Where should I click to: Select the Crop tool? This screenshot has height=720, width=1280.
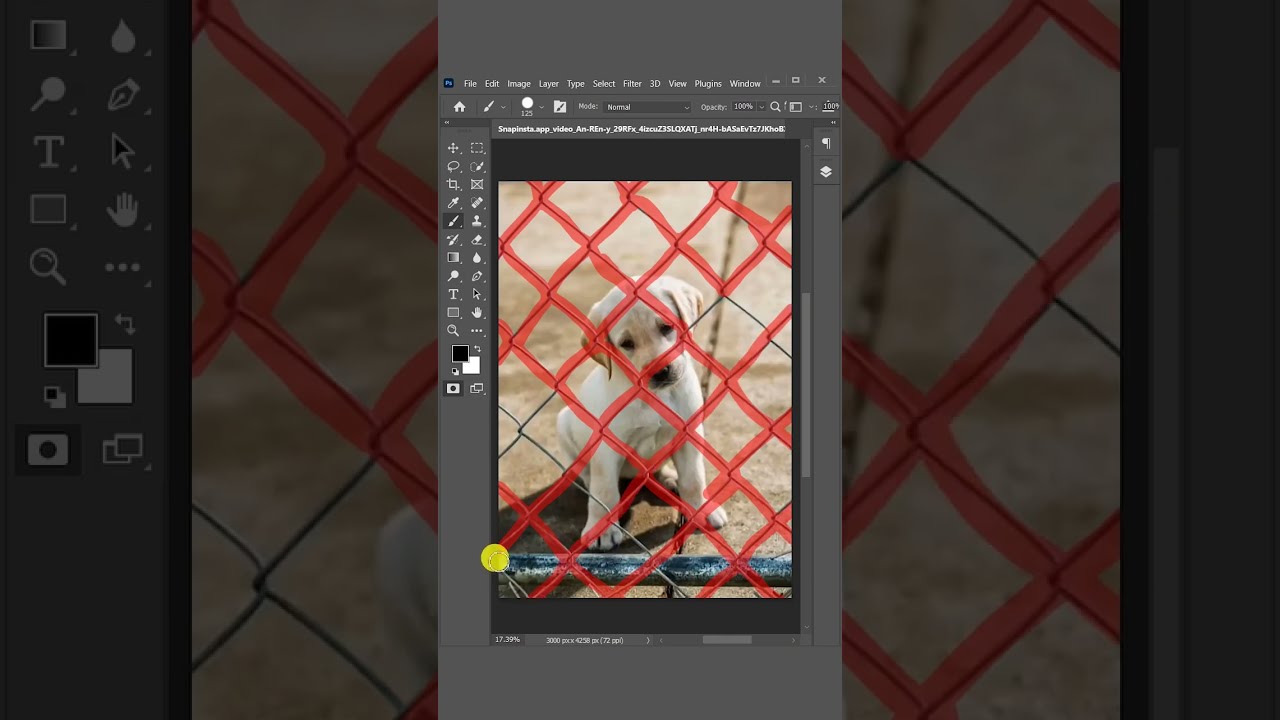453,184
